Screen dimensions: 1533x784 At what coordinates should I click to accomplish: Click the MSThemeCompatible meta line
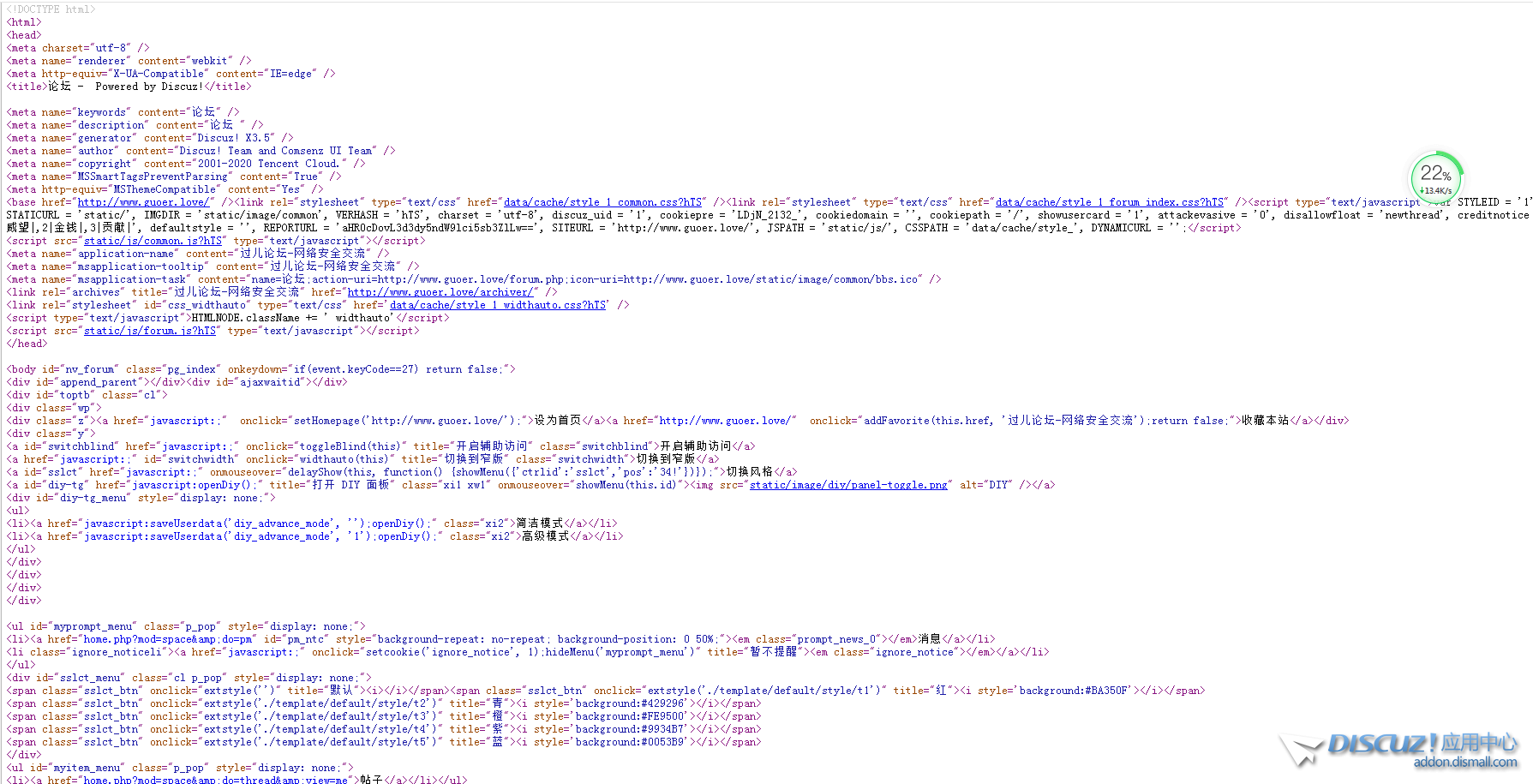(x=165, y=189)
